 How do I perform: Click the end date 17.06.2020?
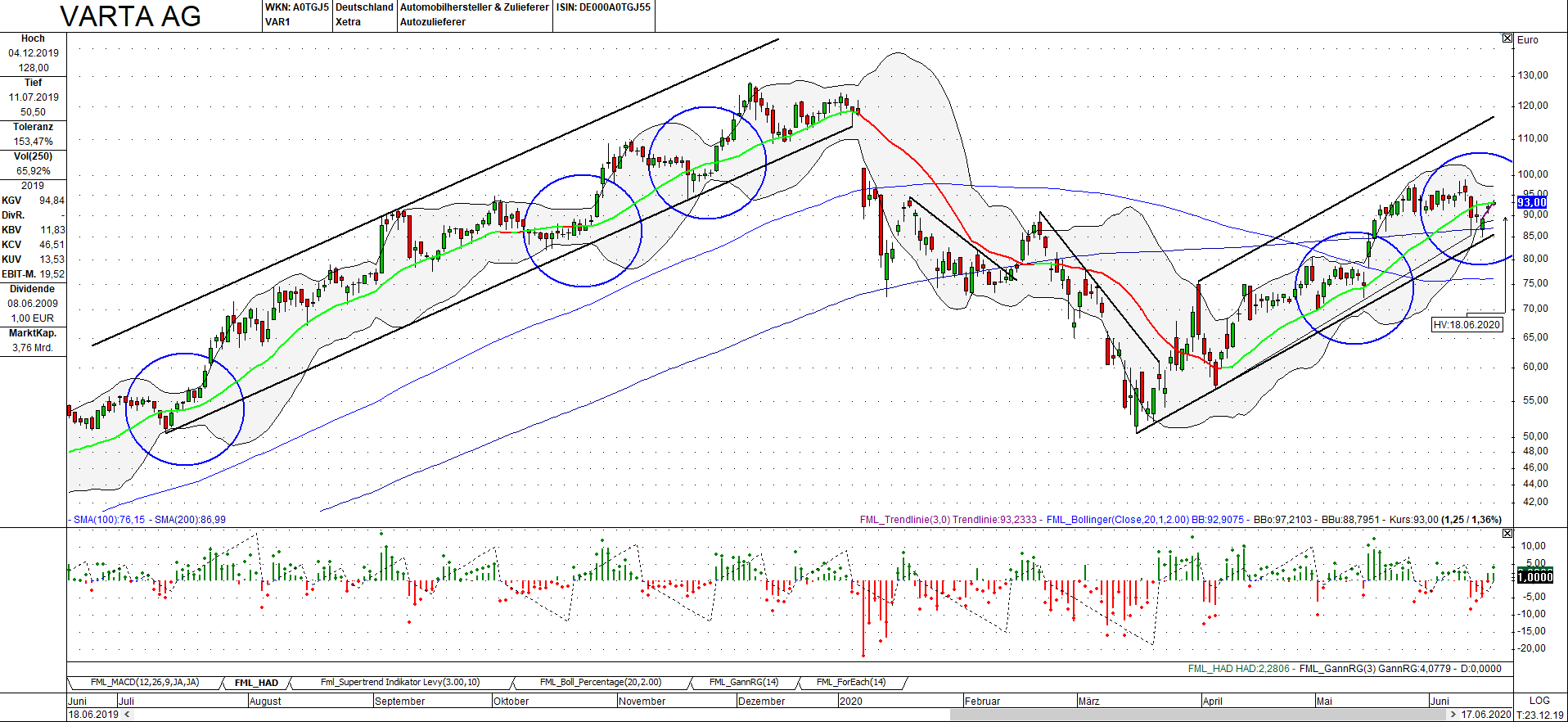click(1486, 715)
